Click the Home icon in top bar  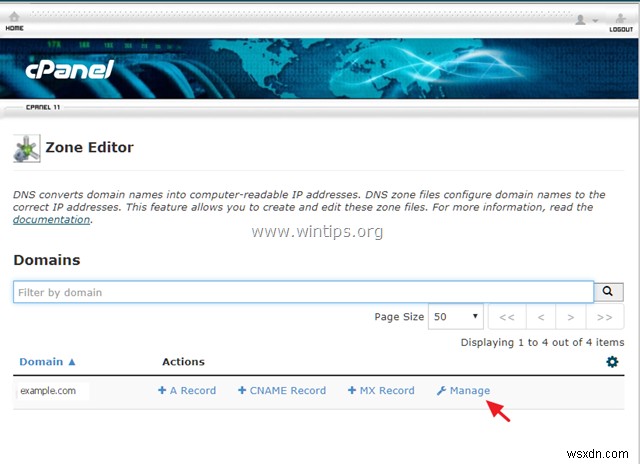click(x=15, y=23)
